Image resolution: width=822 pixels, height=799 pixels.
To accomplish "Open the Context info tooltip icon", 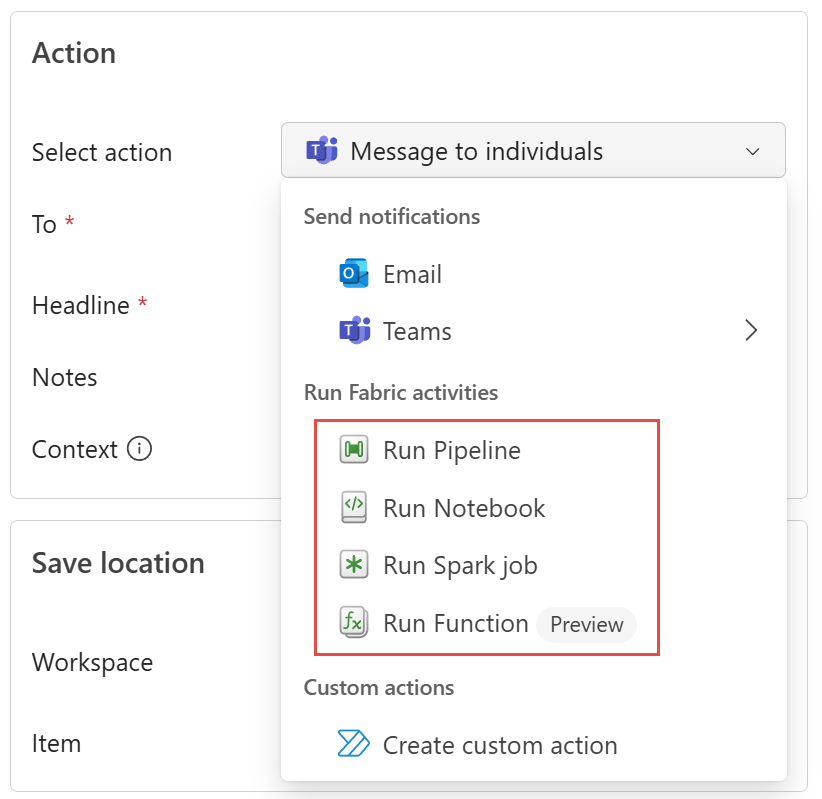I will click(140, 450).
